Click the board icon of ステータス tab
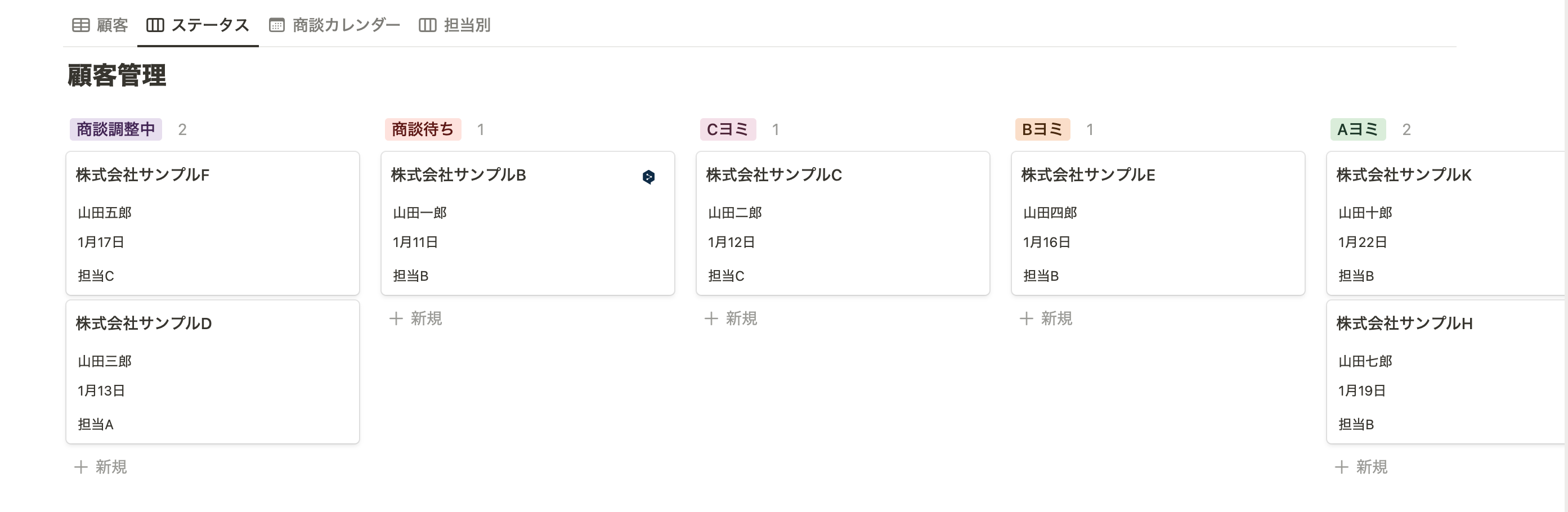 (x=155, y=25)
